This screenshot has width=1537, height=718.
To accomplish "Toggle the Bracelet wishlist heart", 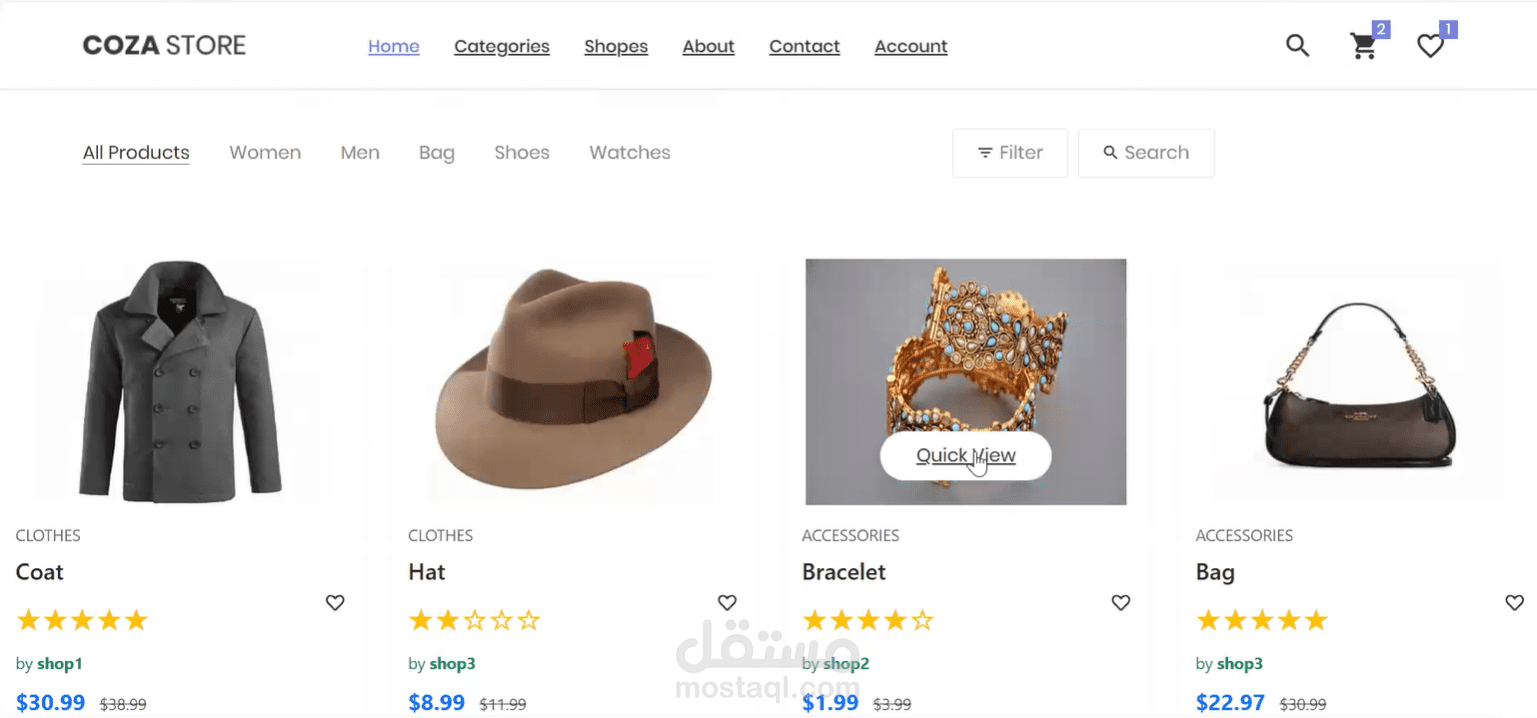I will 1121,603.
